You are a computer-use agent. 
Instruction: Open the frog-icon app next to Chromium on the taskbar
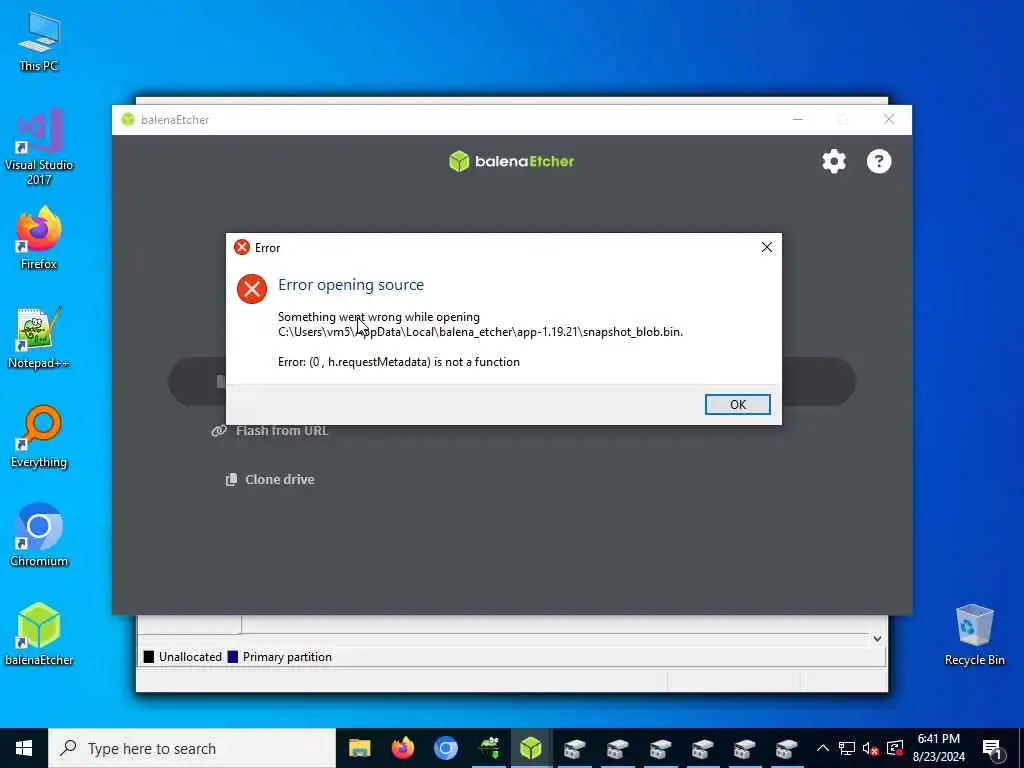tap(488, 748)
